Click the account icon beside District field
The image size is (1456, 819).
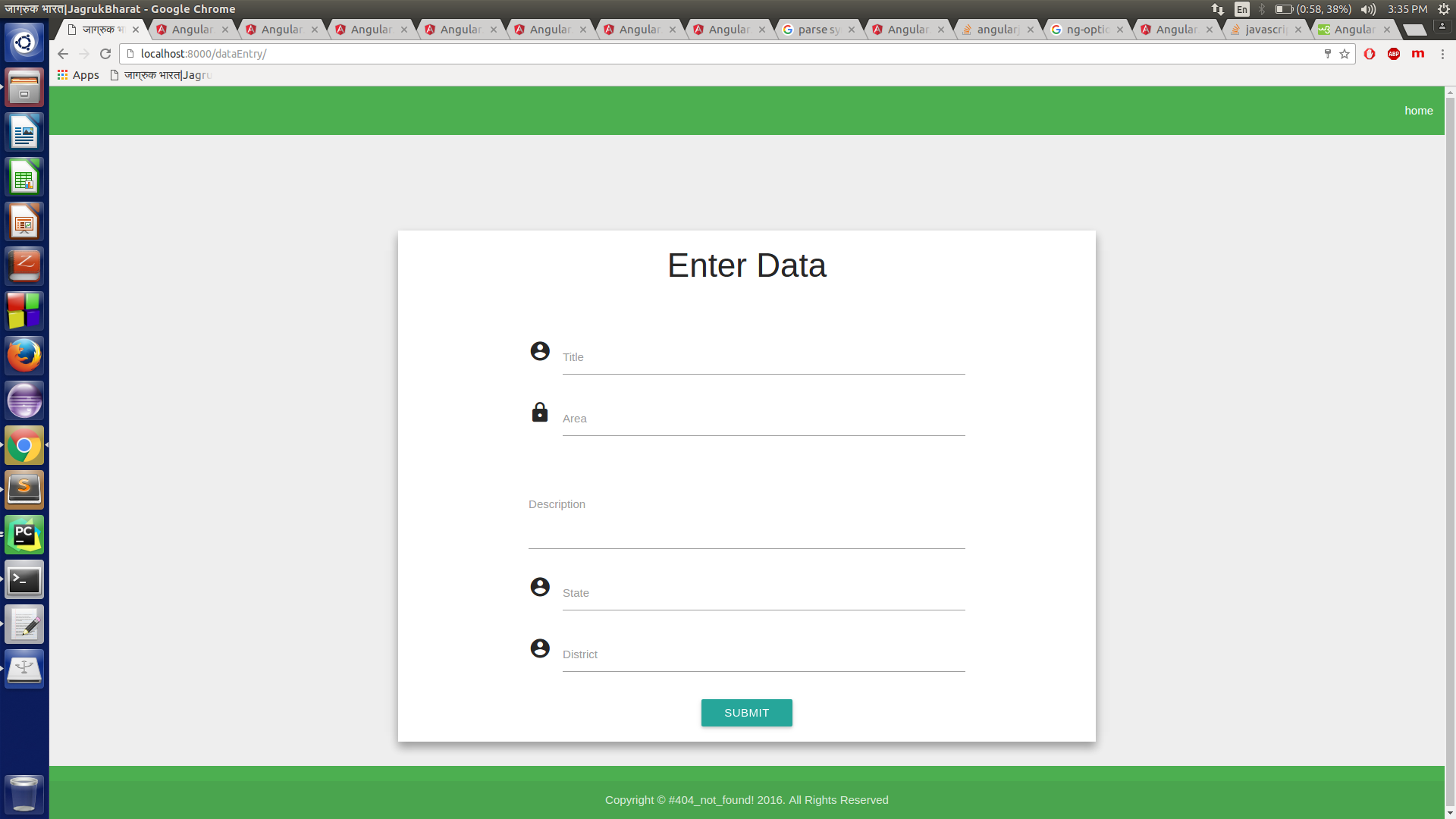(539, 648)
